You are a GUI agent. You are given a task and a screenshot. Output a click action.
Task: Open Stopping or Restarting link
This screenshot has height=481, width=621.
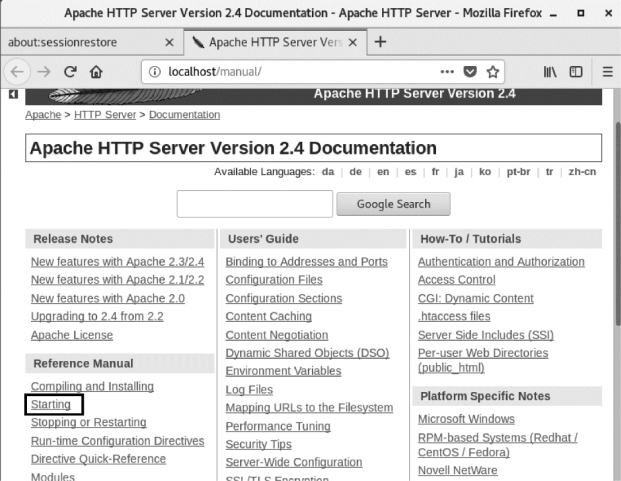(89, 422)
